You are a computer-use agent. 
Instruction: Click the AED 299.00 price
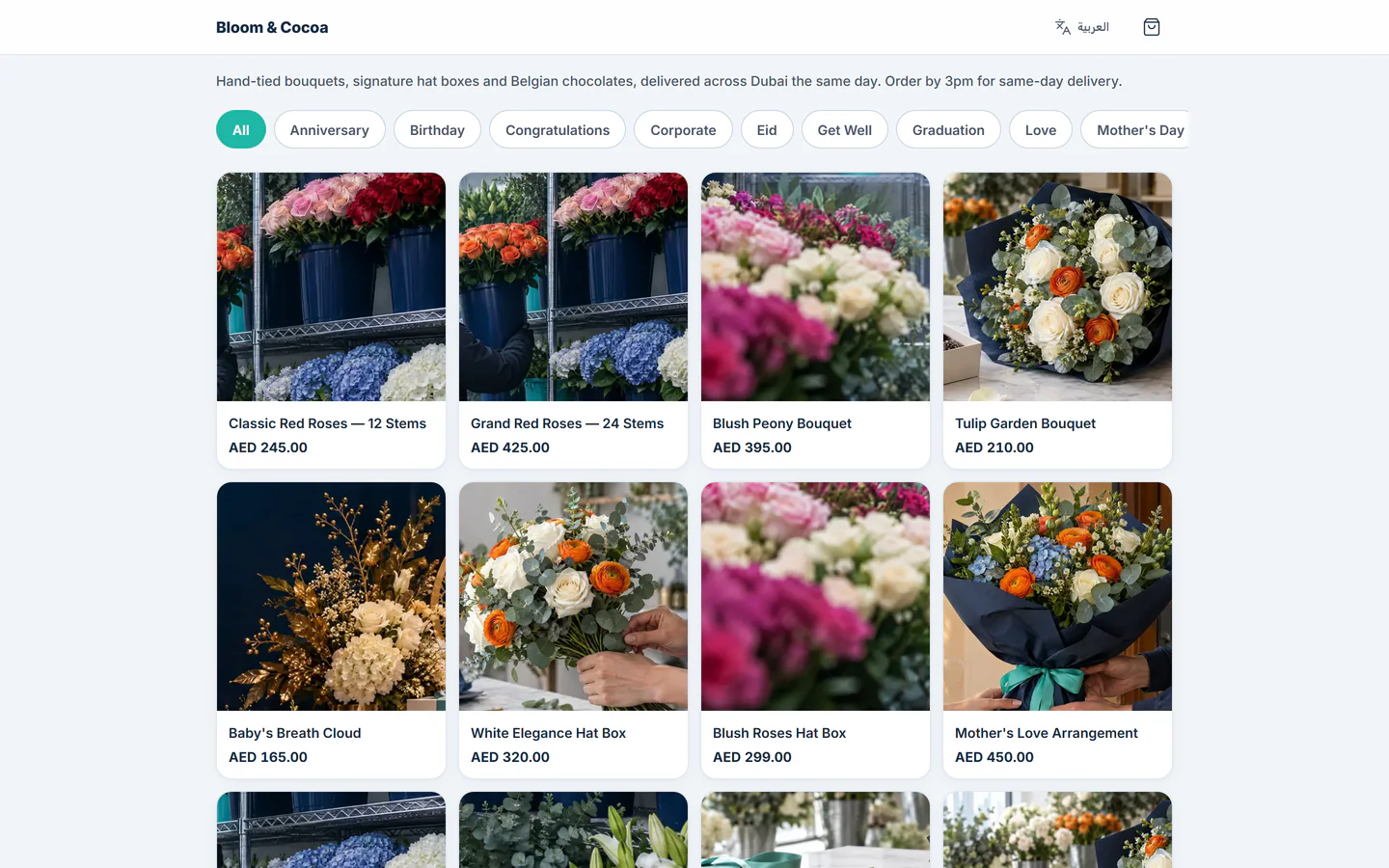point(752,757)
